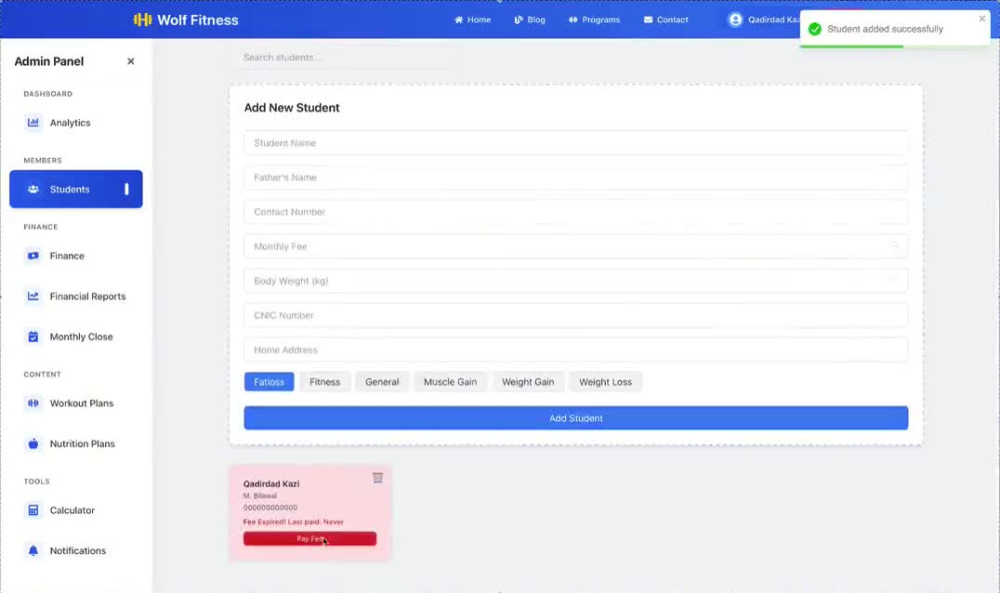Click the Blog icon in navbar
This screenshot has width=1000, height=593.
pos(518,20)
